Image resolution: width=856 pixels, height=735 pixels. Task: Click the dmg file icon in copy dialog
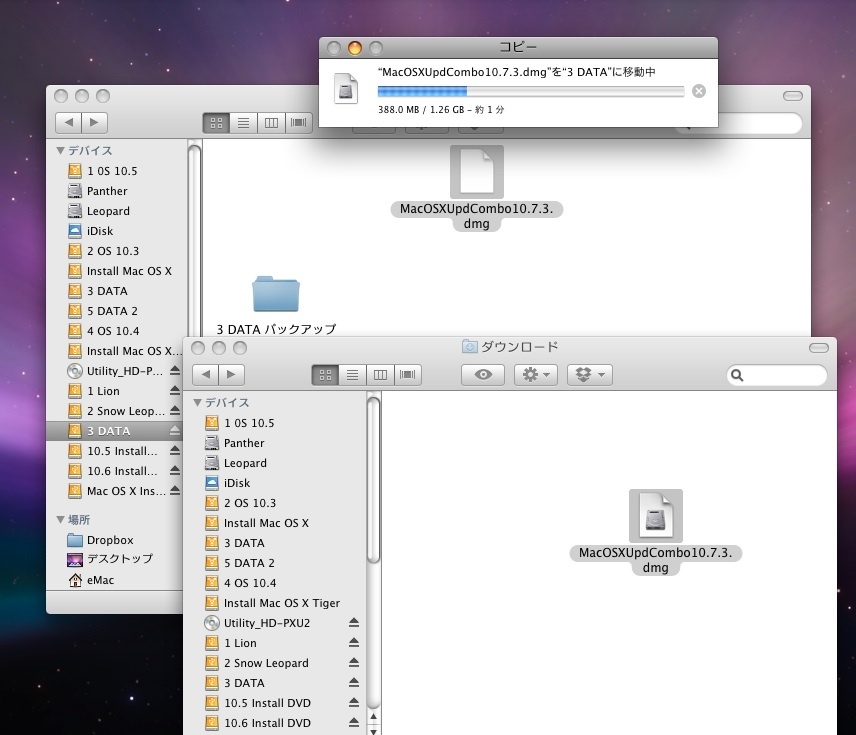[346, 88]
